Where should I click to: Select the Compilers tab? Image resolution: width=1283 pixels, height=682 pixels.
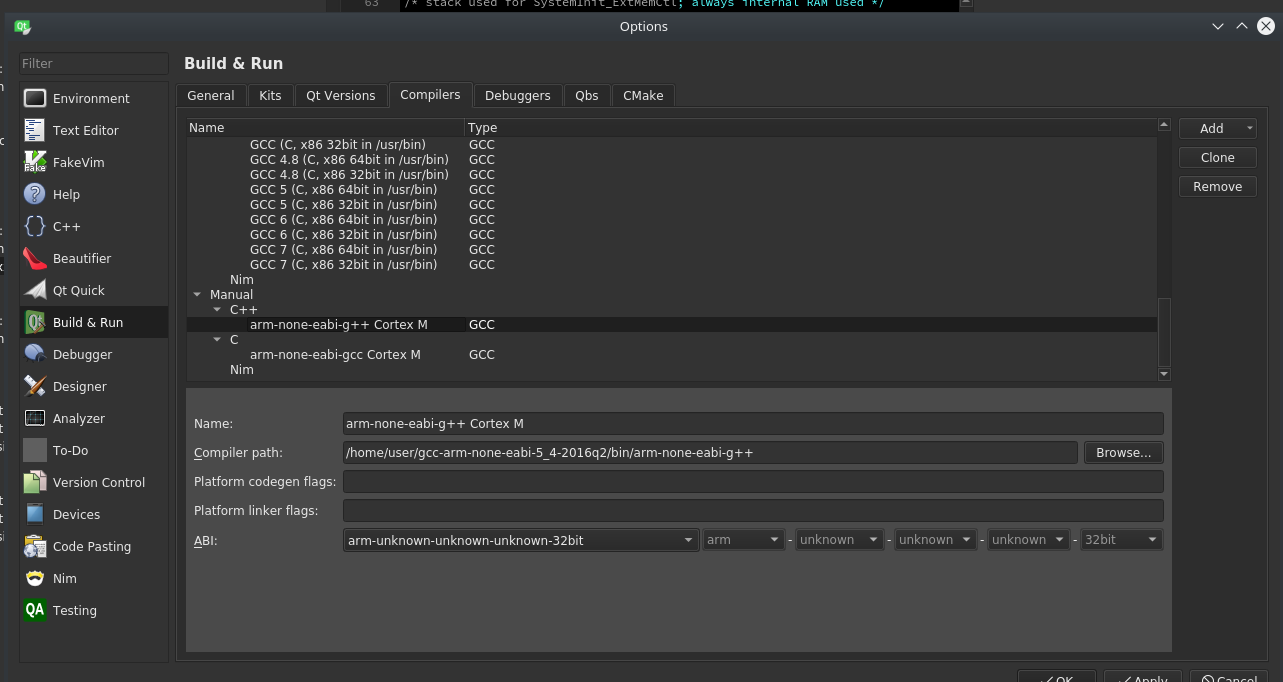click(x=430, y=94)
